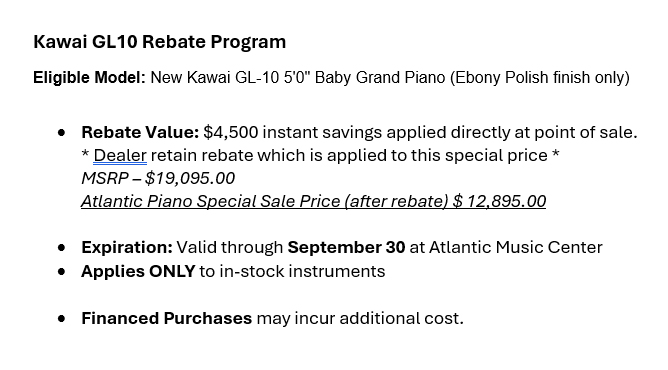668x370 pixels.
Task: Click the bold September 30 date
Action: pyautogui.click(x=346, y=247)
